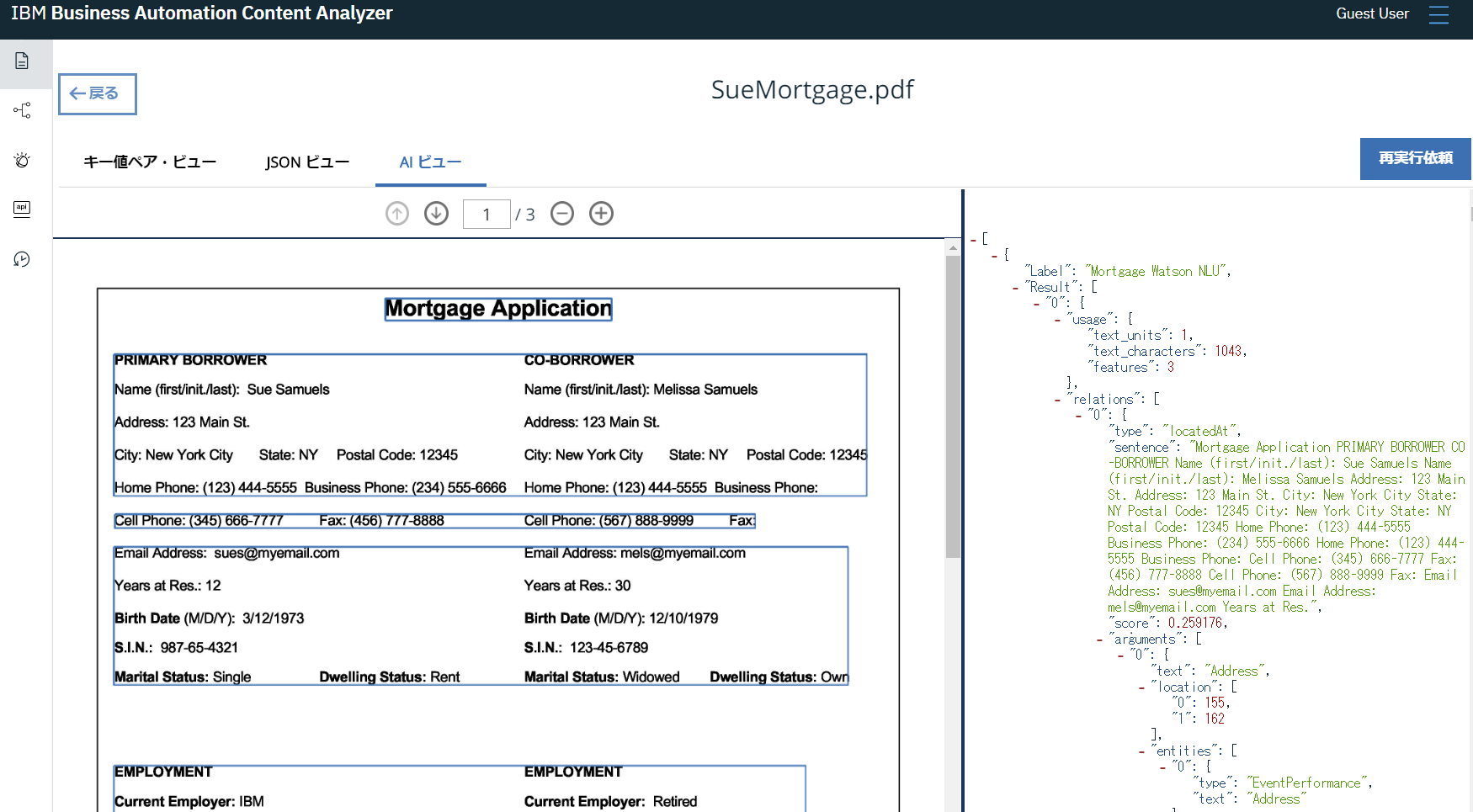Click the "features": 3 JSON line
This screenshot has height=812, width=1473.
tap(1130, 368)
